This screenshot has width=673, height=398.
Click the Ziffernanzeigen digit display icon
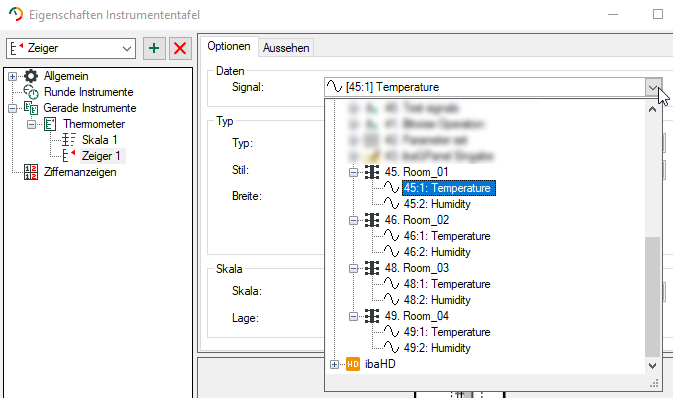click(x=31, y=172)
